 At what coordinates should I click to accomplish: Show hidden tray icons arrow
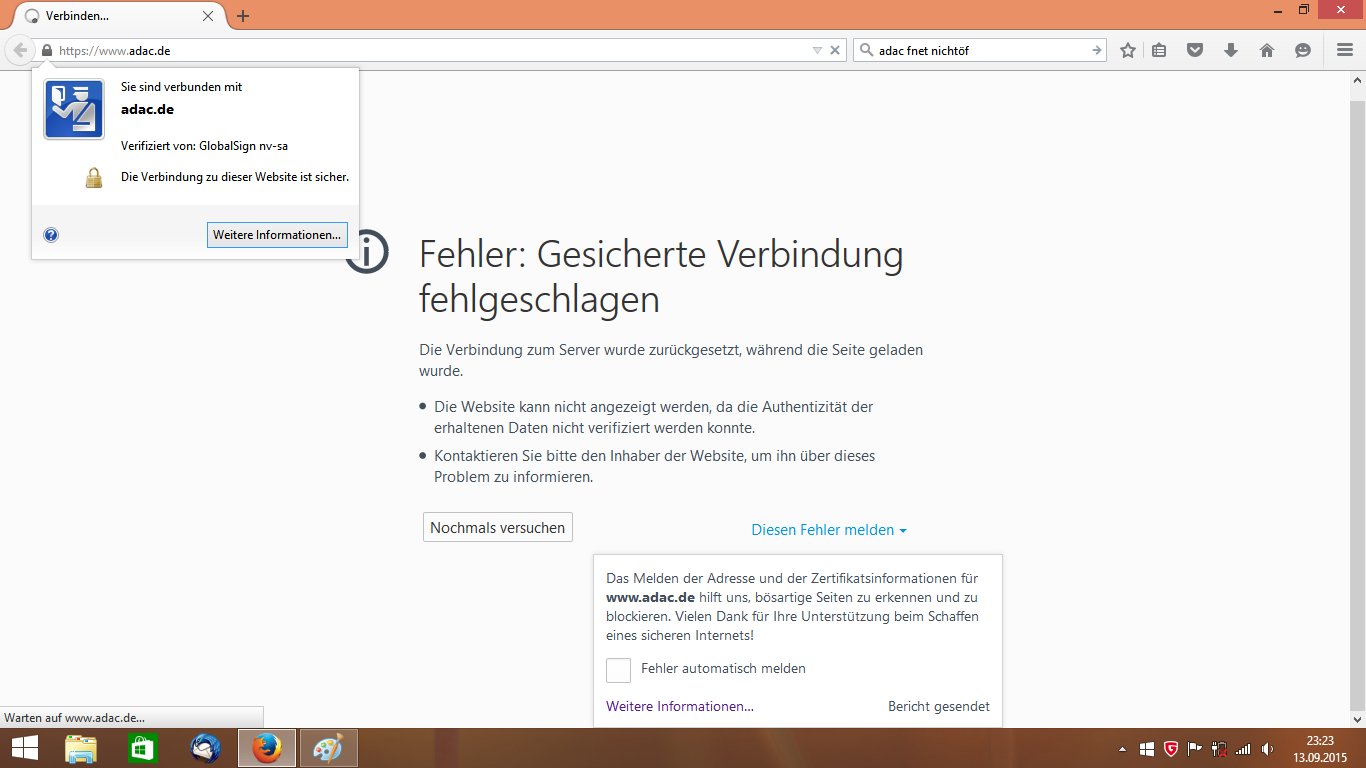(x=1122, y=749)
